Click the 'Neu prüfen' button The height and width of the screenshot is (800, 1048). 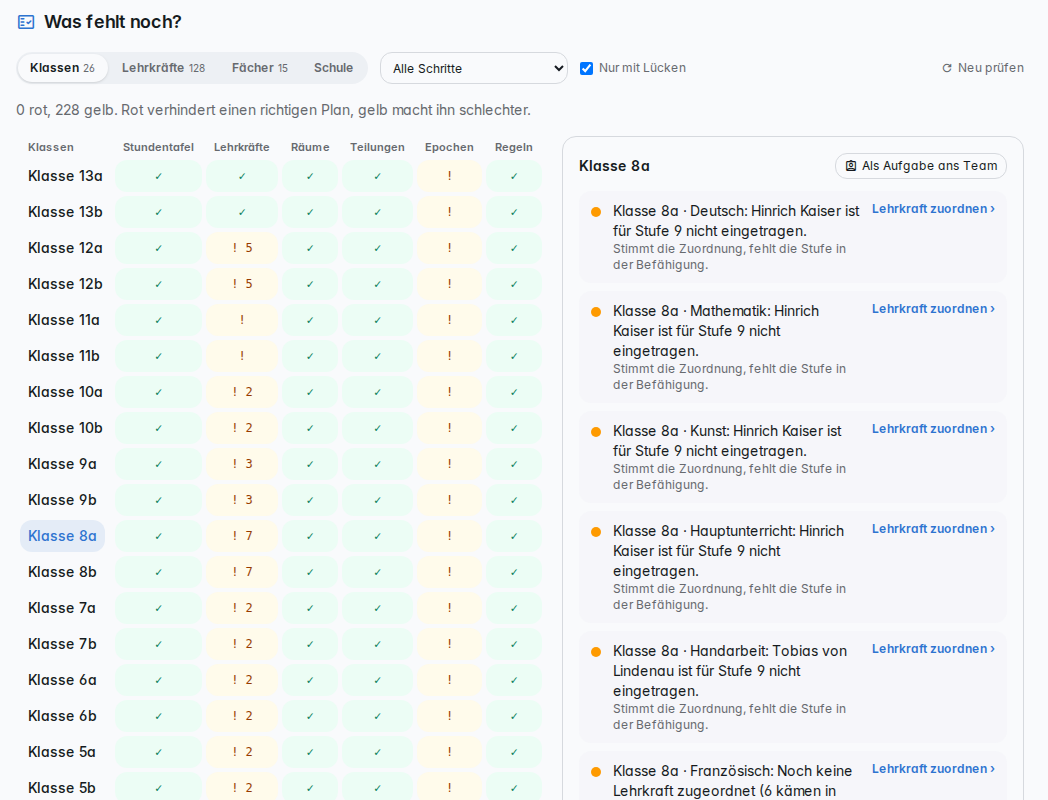point(982,68)
